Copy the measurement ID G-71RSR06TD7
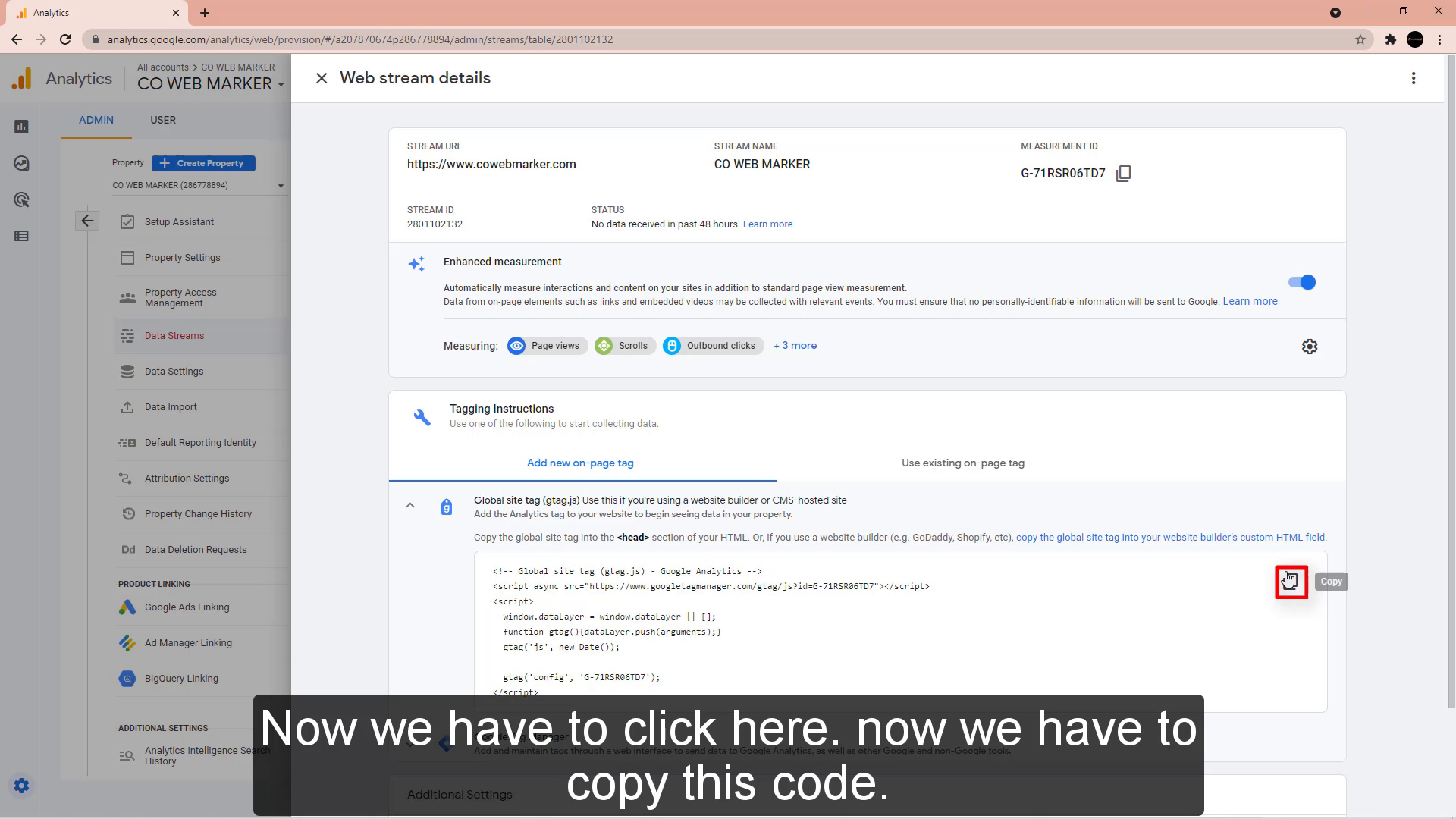 pos(1124,174)
